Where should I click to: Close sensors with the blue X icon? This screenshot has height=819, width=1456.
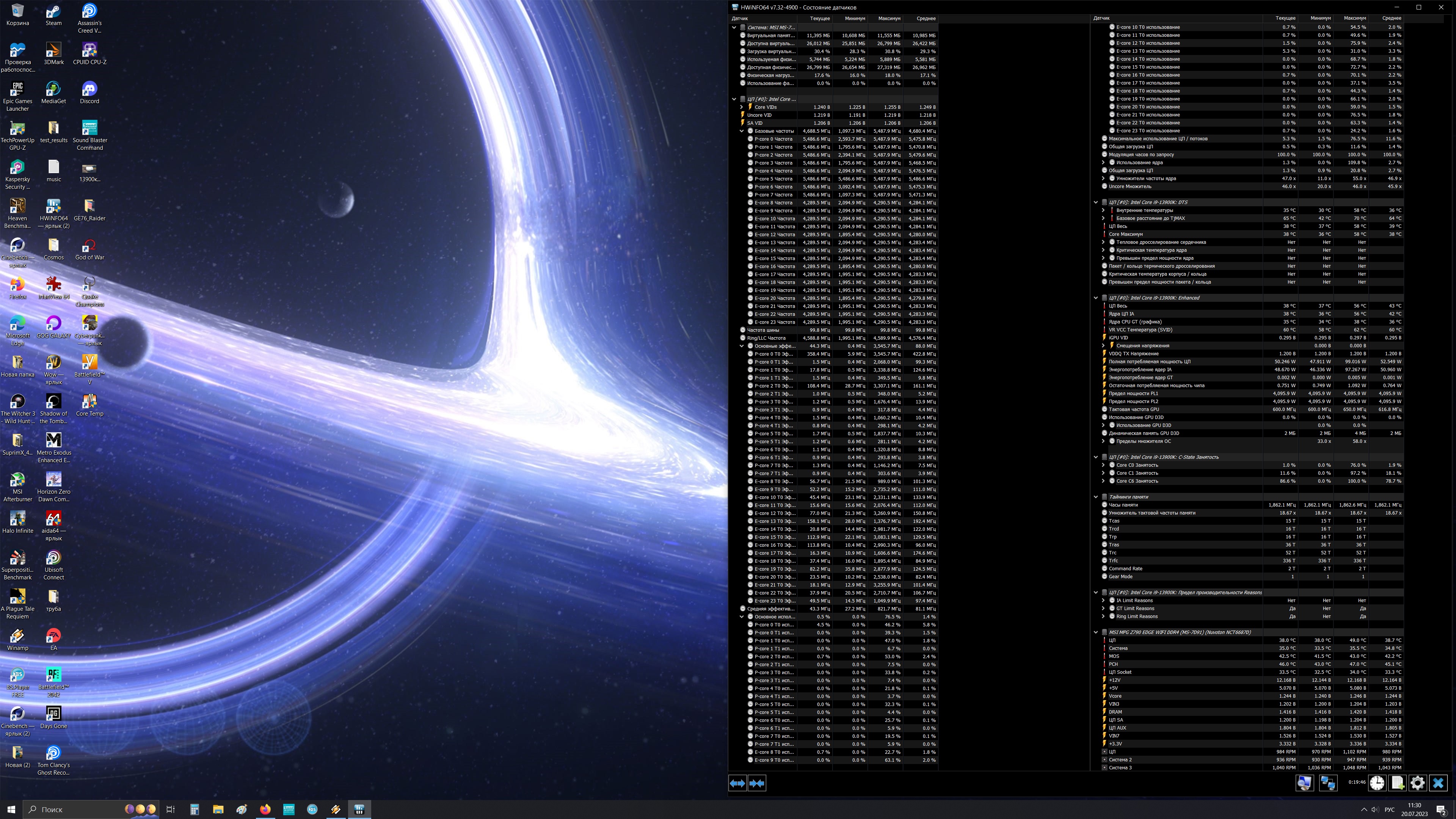click(1439, 783)
